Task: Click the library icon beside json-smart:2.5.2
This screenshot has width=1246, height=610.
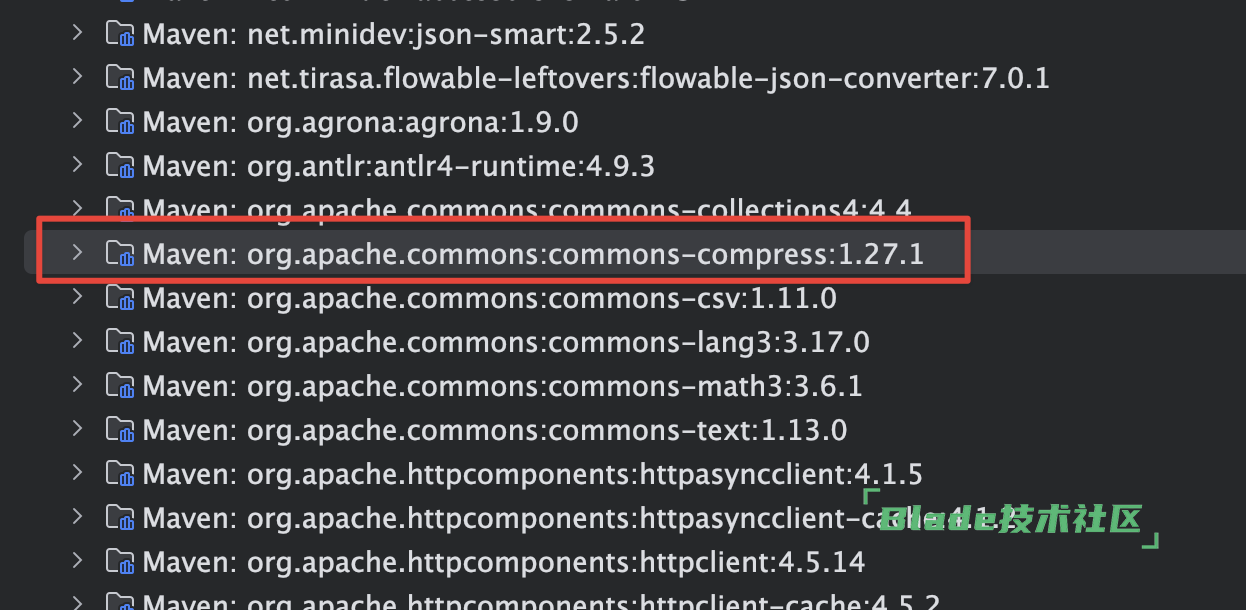Action: tap(120, 35)
